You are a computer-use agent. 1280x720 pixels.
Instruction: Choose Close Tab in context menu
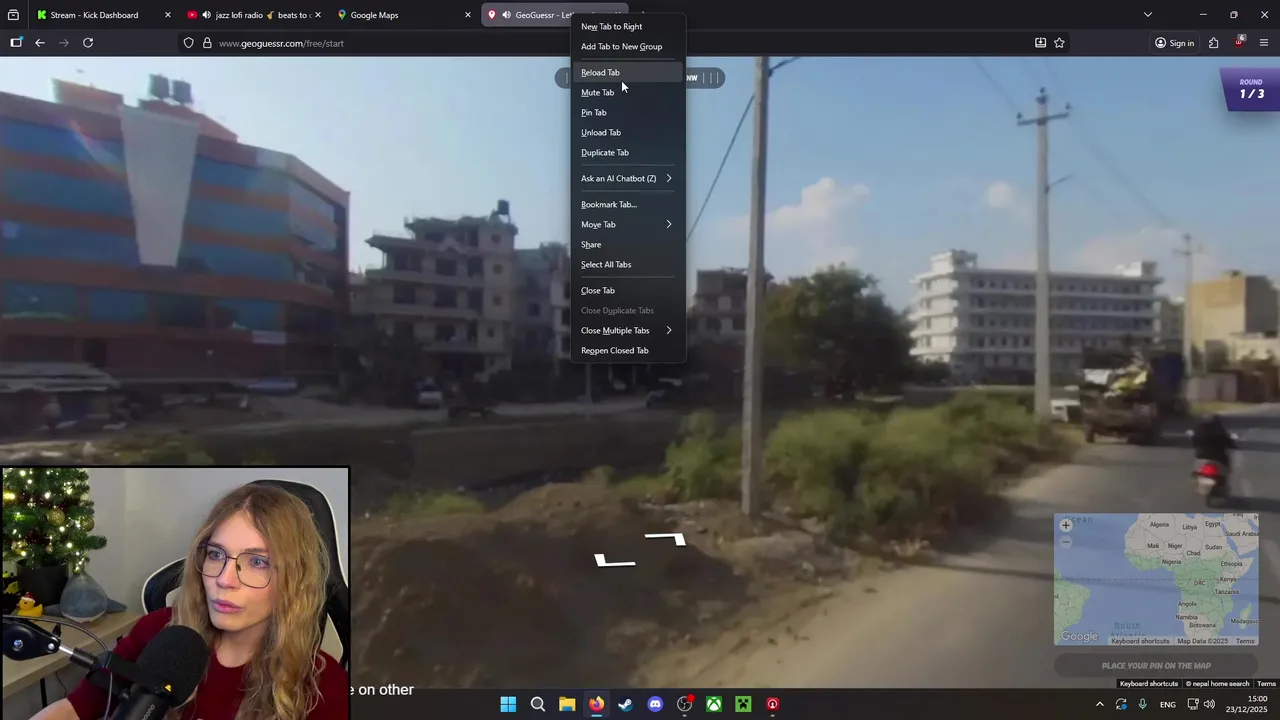click(x=628, y=290)
